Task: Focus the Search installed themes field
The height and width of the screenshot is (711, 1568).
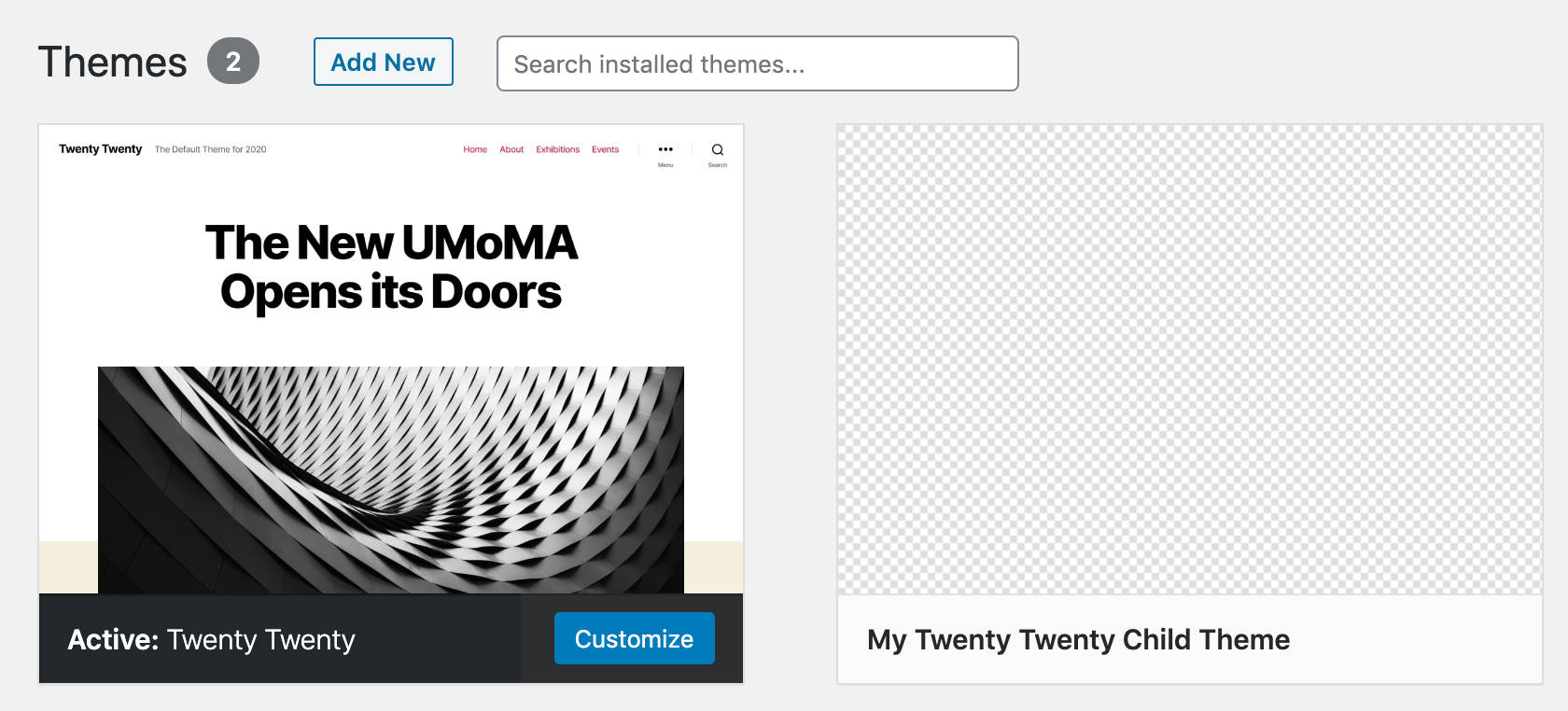Action: click(757, 63)
